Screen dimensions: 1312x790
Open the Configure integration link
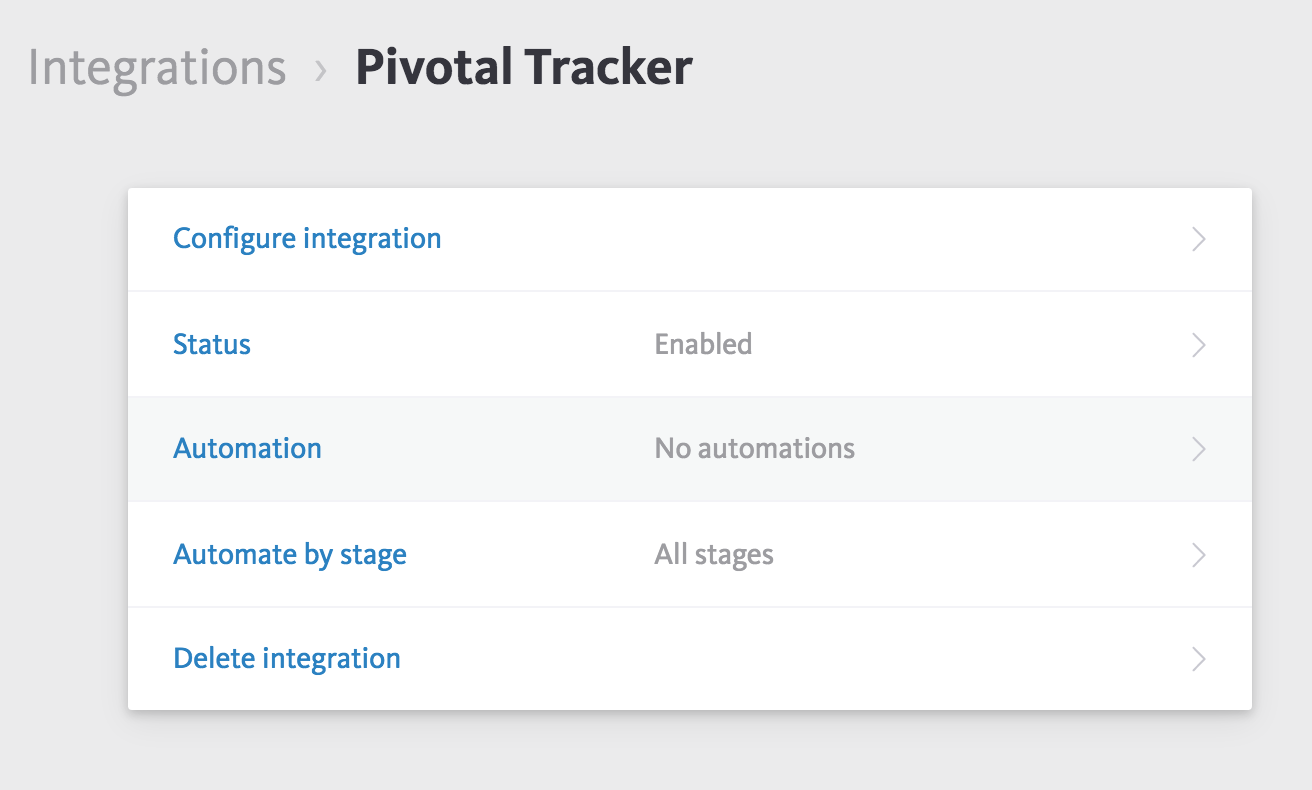(307, 239)
